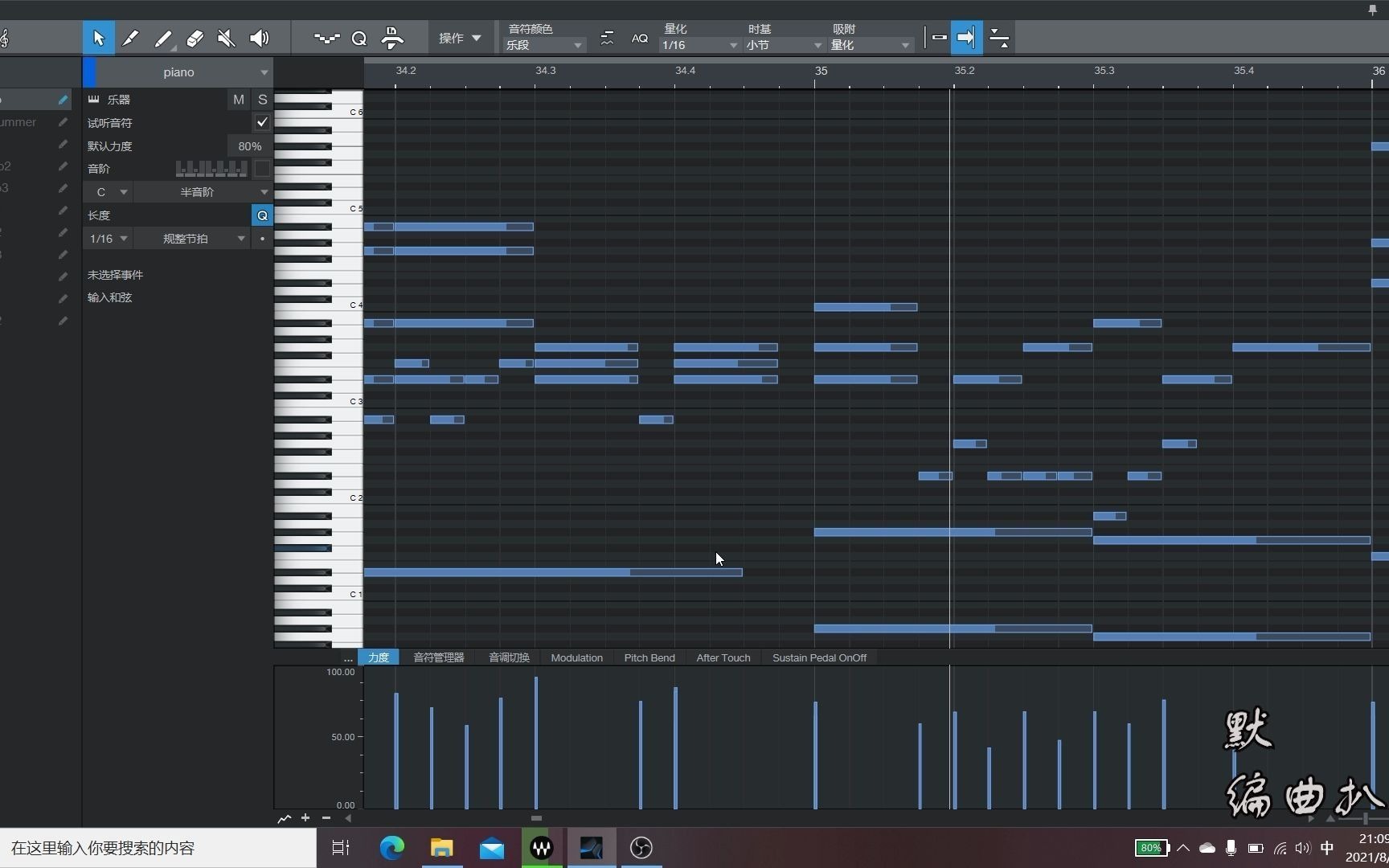1389x868 pixels.
Task: Open OBS Studio from the taskbar
Action: pyautogui.click(x=641, y=848)
